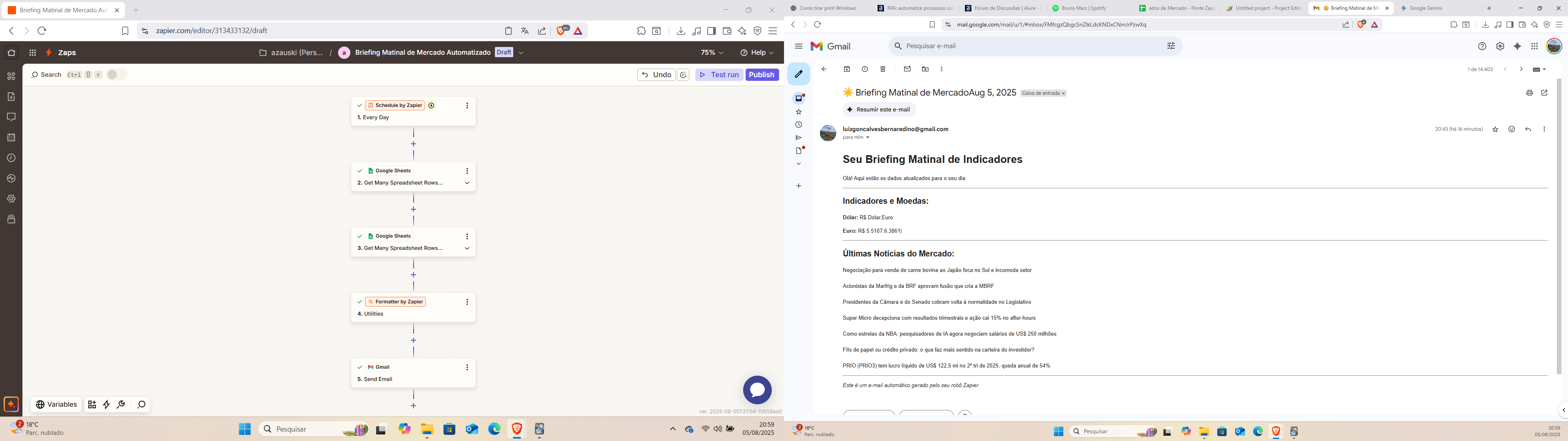Select the Every Day trigger step
Image resolution: width=1568 pixels, height=441 pixels.
tap(413, 111)
